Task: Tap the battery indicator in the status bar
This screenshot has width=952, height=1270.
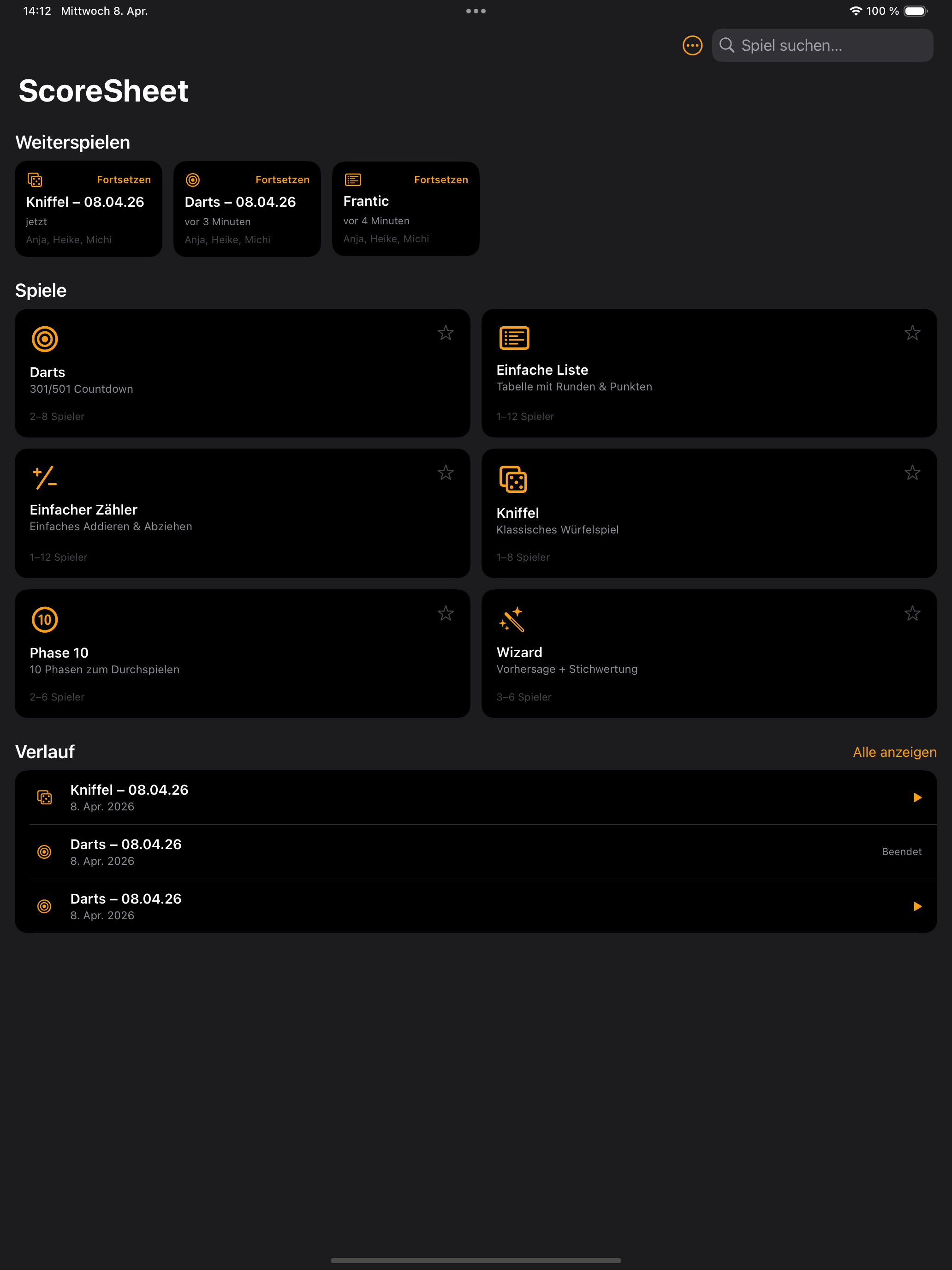Action: coord(915,11)
